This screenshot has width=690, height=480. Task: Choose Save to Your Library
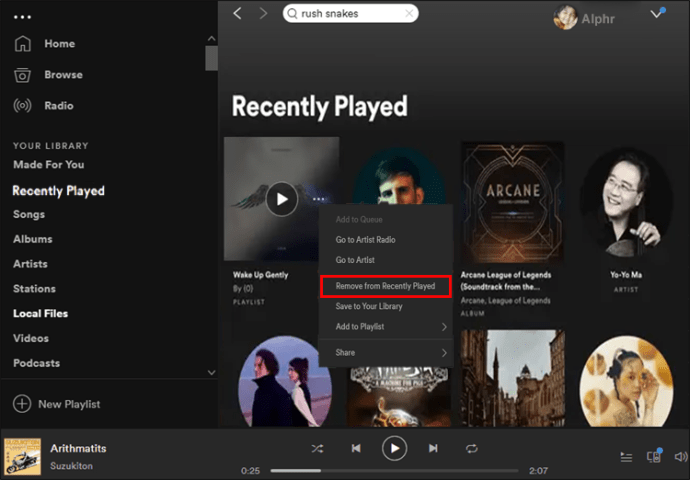coord(369,307)
